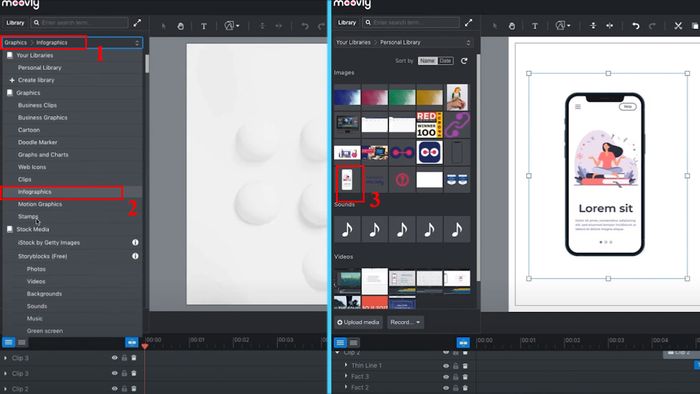Expand library panel icon in right window
Viewport: 700px width, 394px height.
pos(468,22)
